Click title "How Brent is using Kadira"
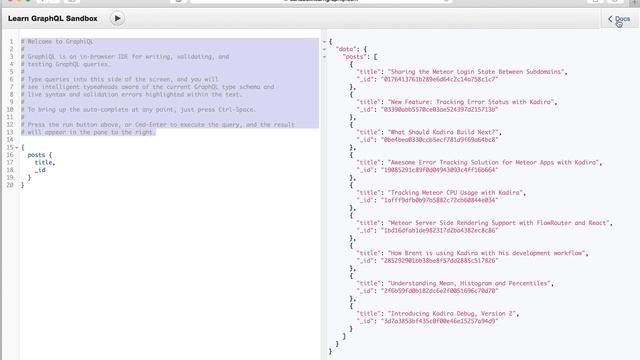640x360 pixels. 486,253
